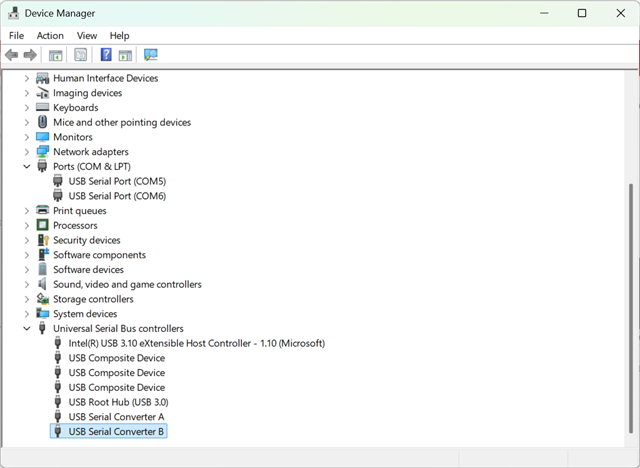
Task: Expand the Keyboards node
Action: pyautogui.click(x=27, y=108)
